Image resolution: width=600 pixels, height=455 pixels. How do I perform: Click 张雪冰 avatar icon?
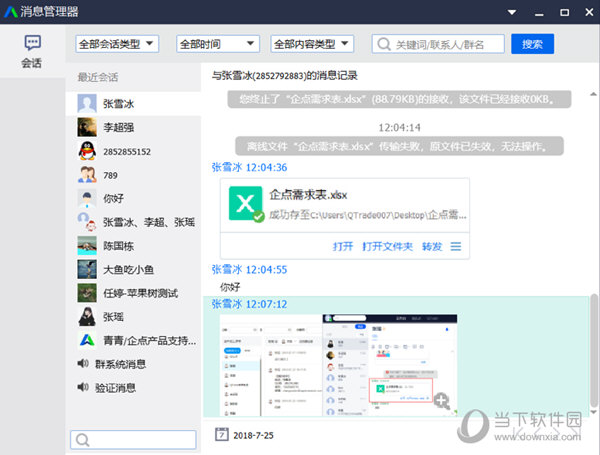(x=87, y=104)
